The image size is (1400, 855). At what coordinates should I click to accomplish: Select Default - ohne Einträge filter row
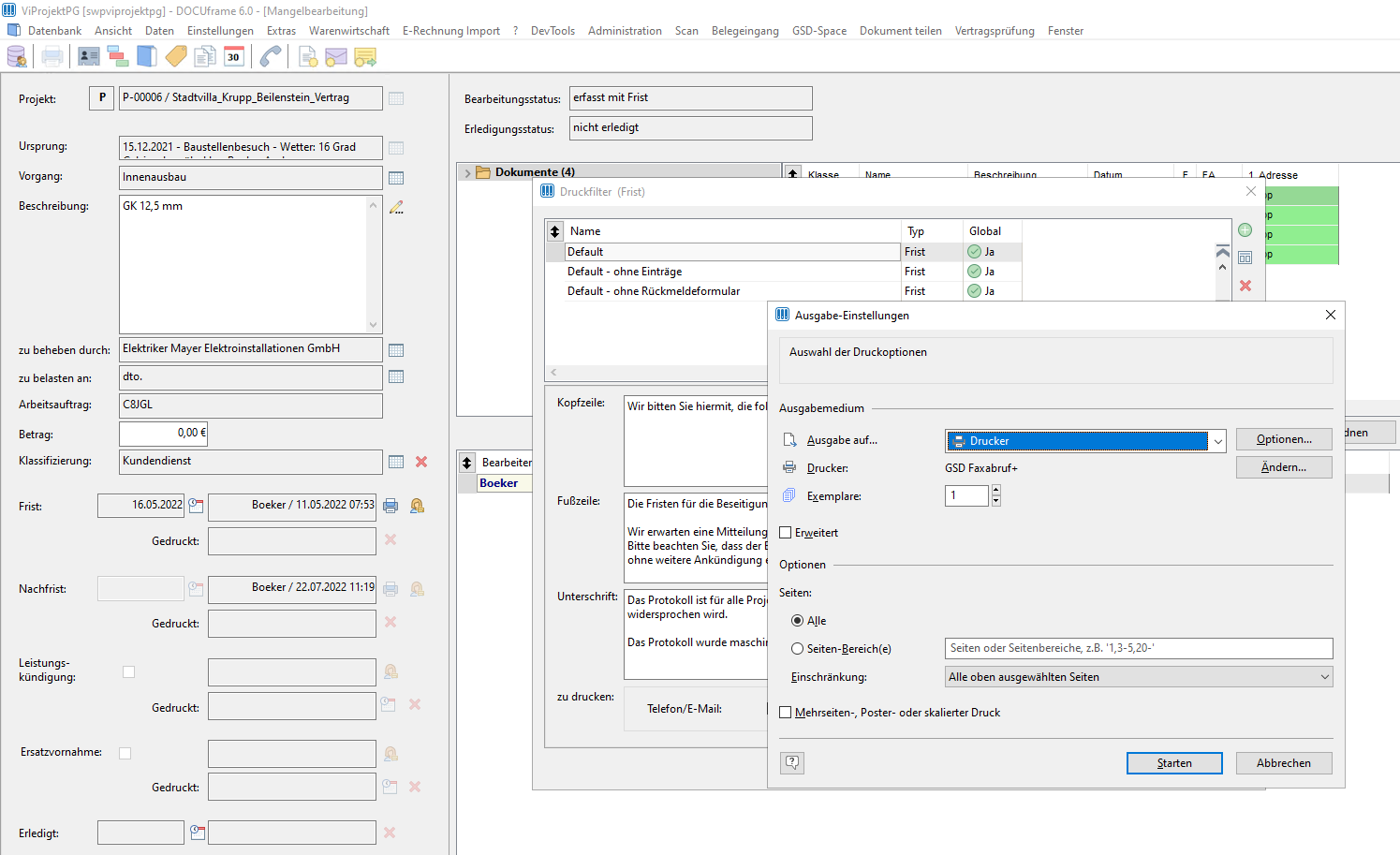click(783, 272)
